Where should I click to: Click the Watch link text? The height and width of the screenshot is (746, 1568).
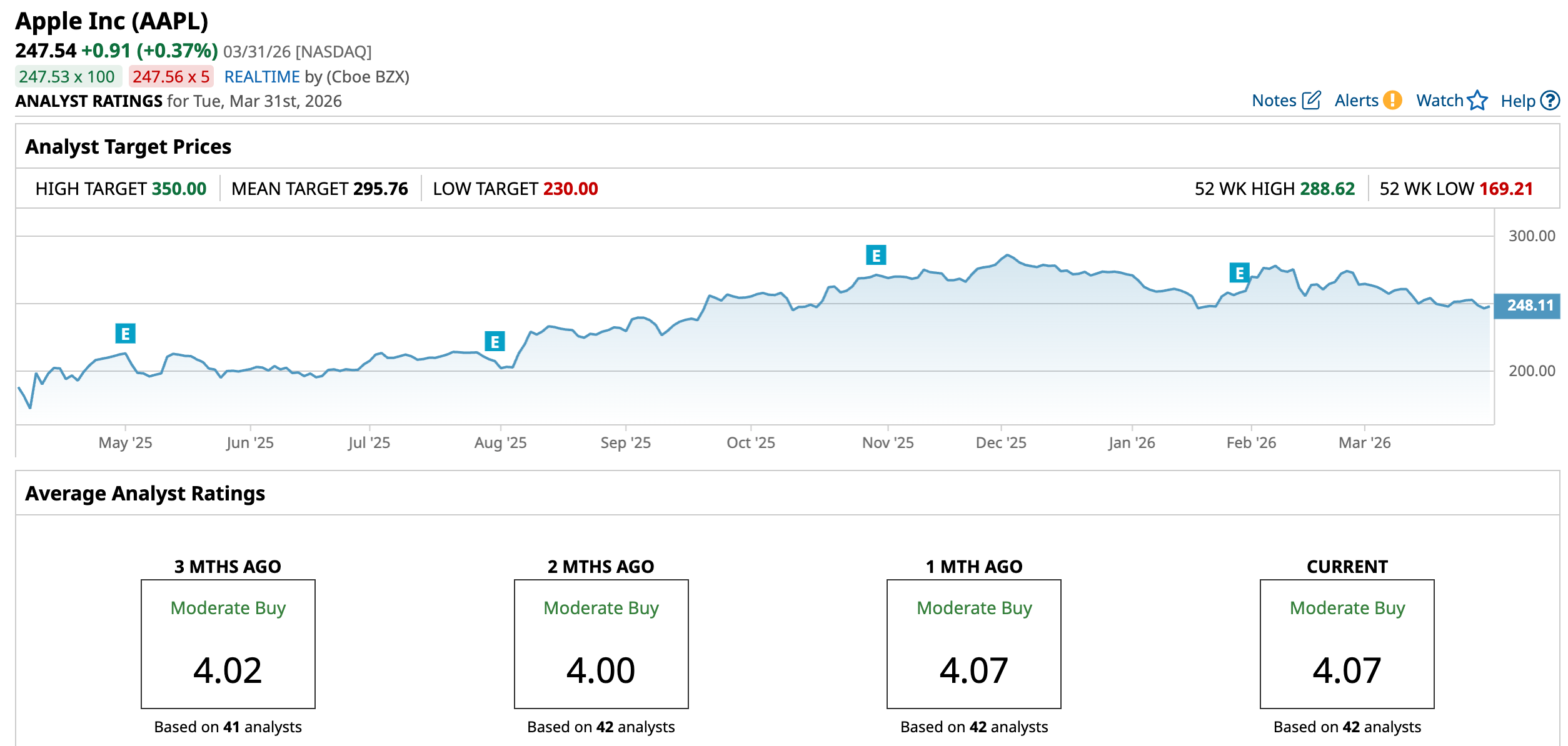click(x=1439, y=101)
